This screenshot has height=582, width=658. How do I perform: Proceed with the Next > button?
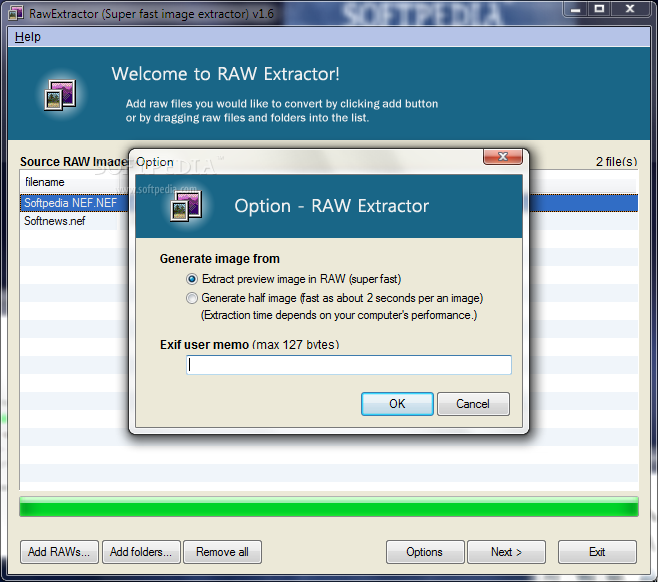pos(506,551)
